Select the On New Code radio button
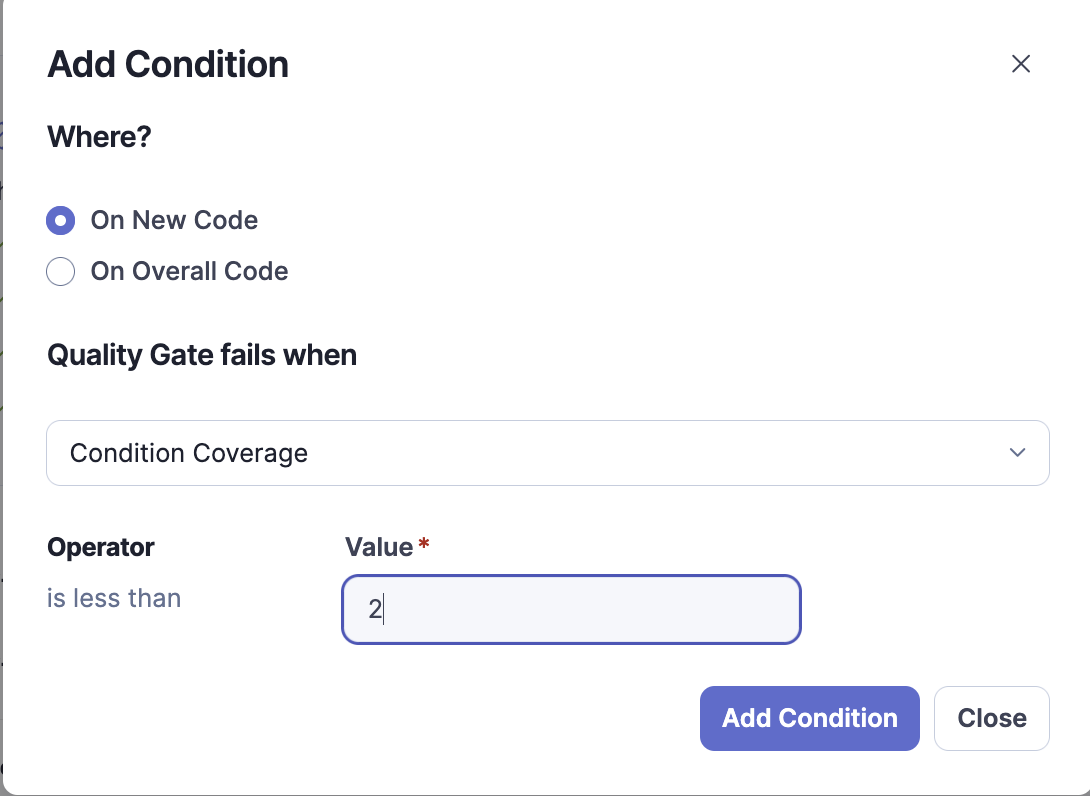This screenshot has width=1090, height=796. (x=61, y=220)
